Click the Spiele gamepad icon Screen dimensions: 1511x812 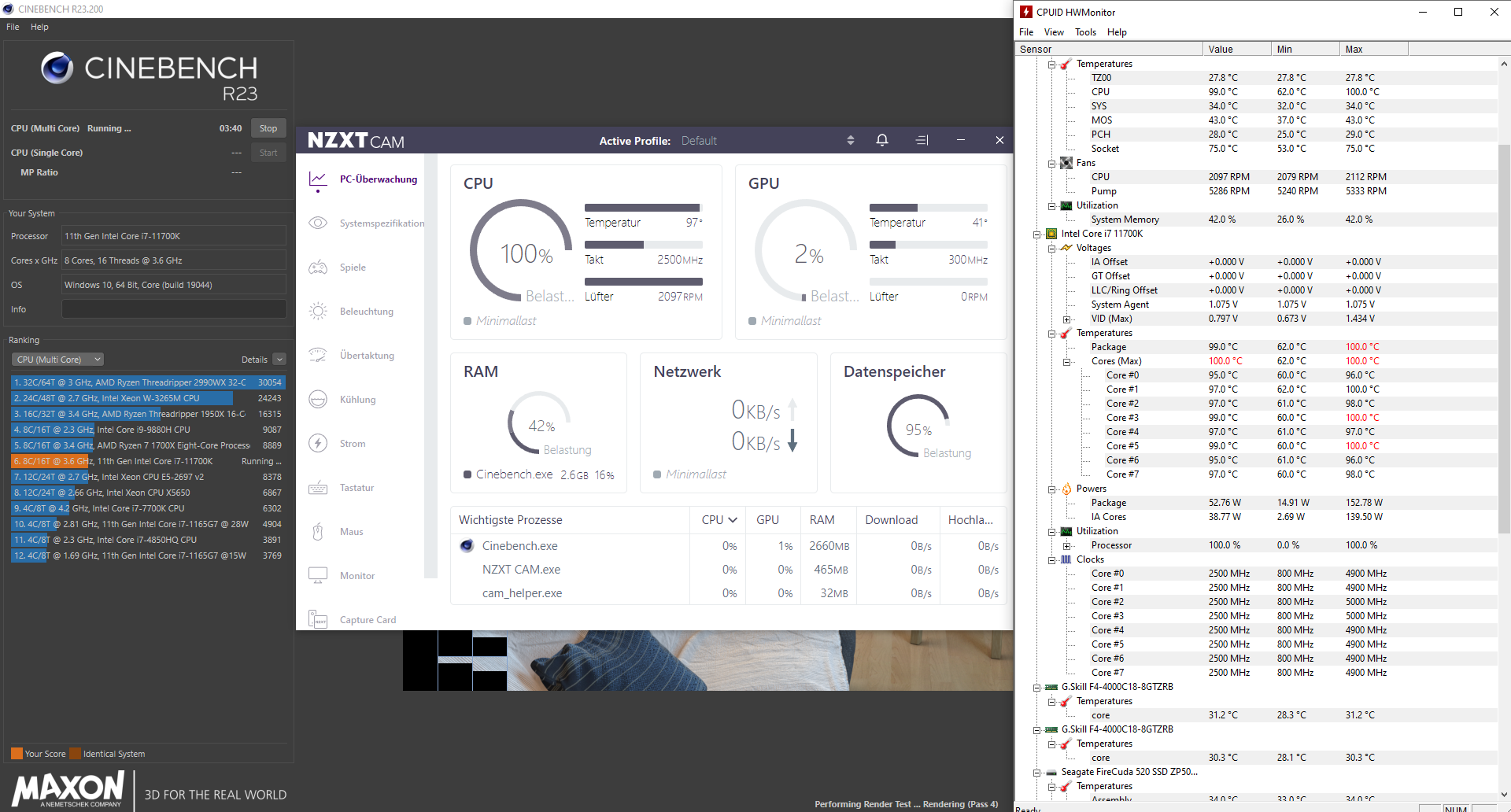[x=318, y=268]
